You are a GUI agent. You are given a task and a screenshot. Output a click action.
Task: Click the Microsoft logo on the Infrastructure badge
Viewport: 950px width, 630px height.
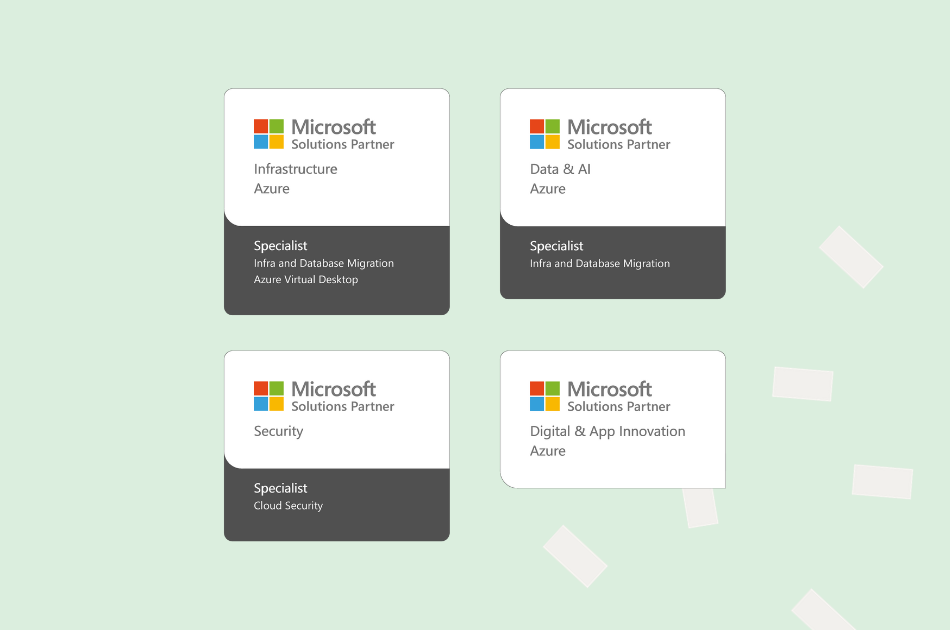tap(269, 134)
